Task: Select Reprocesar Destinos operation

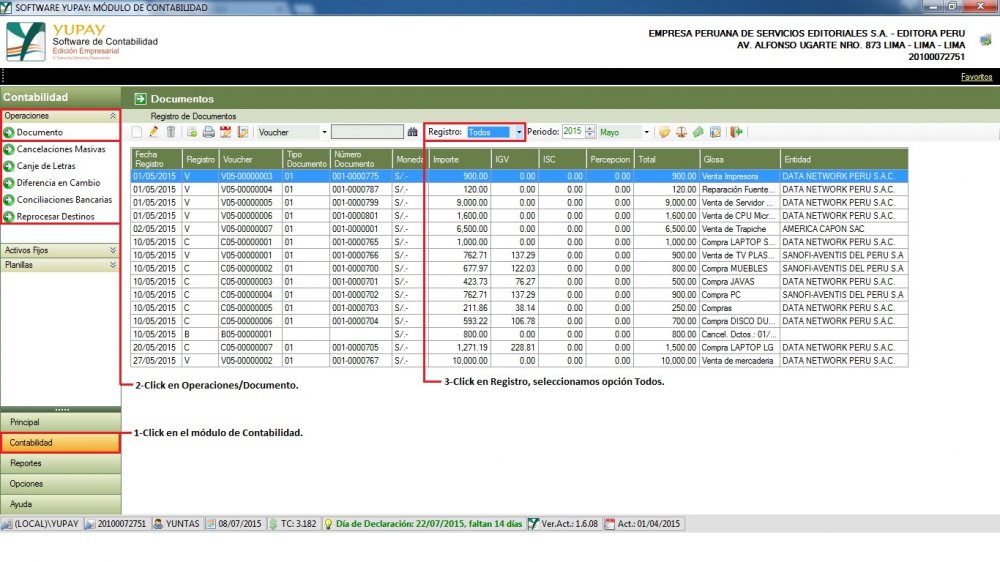Action: 55,217
